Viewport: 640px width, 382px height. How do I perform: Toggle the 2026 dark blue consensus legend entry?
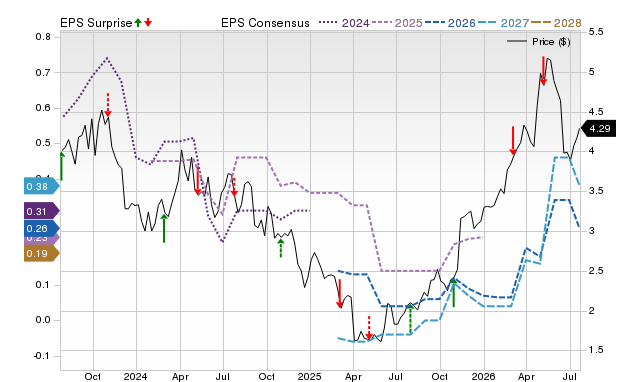[x=450, y=23]
